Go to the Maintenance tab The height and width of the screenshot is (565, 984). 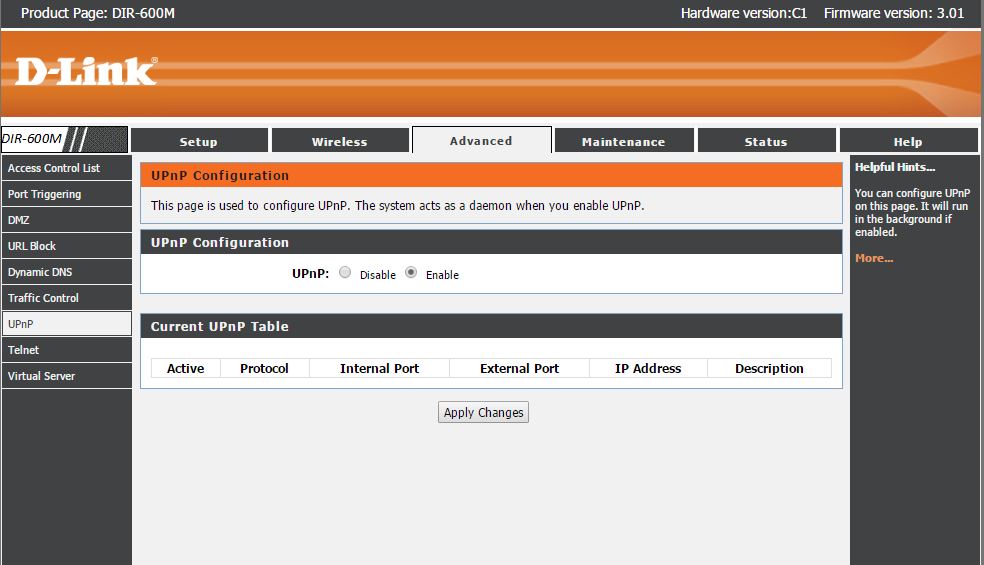(624, 141)
